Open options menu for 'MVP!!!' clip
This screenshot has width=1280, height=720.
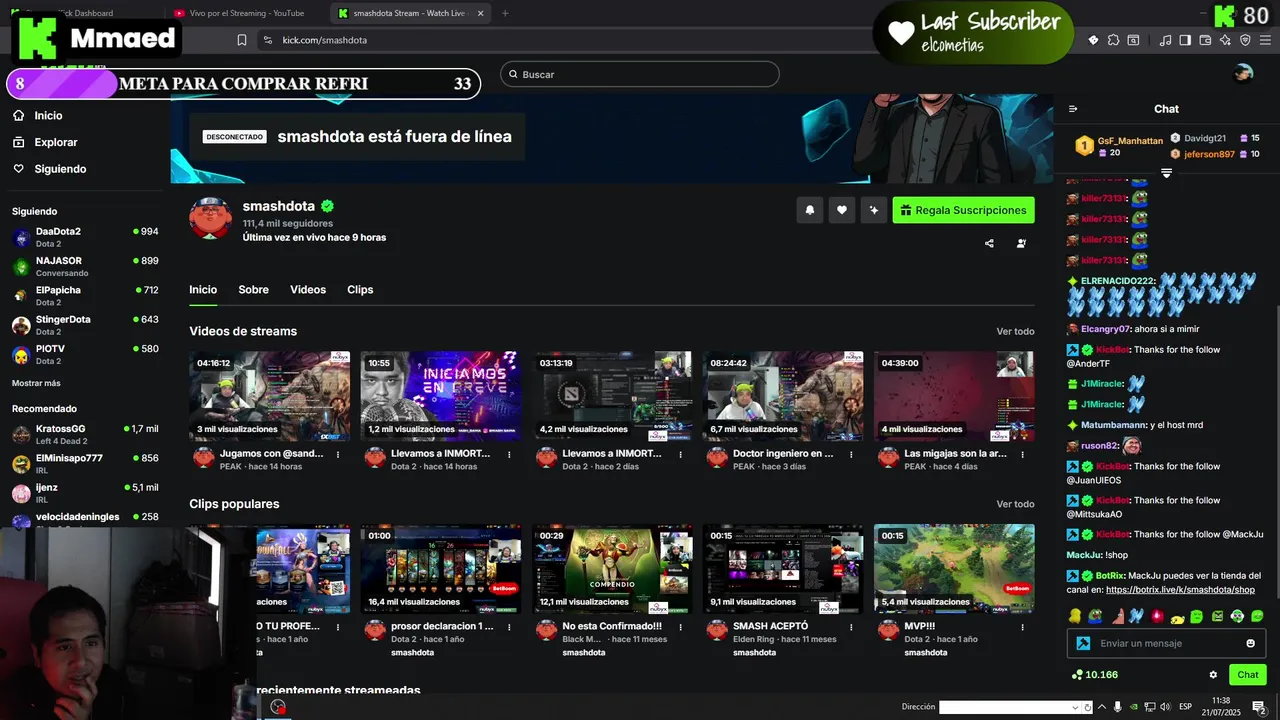pyautogui.click(x=1023, y=627)
